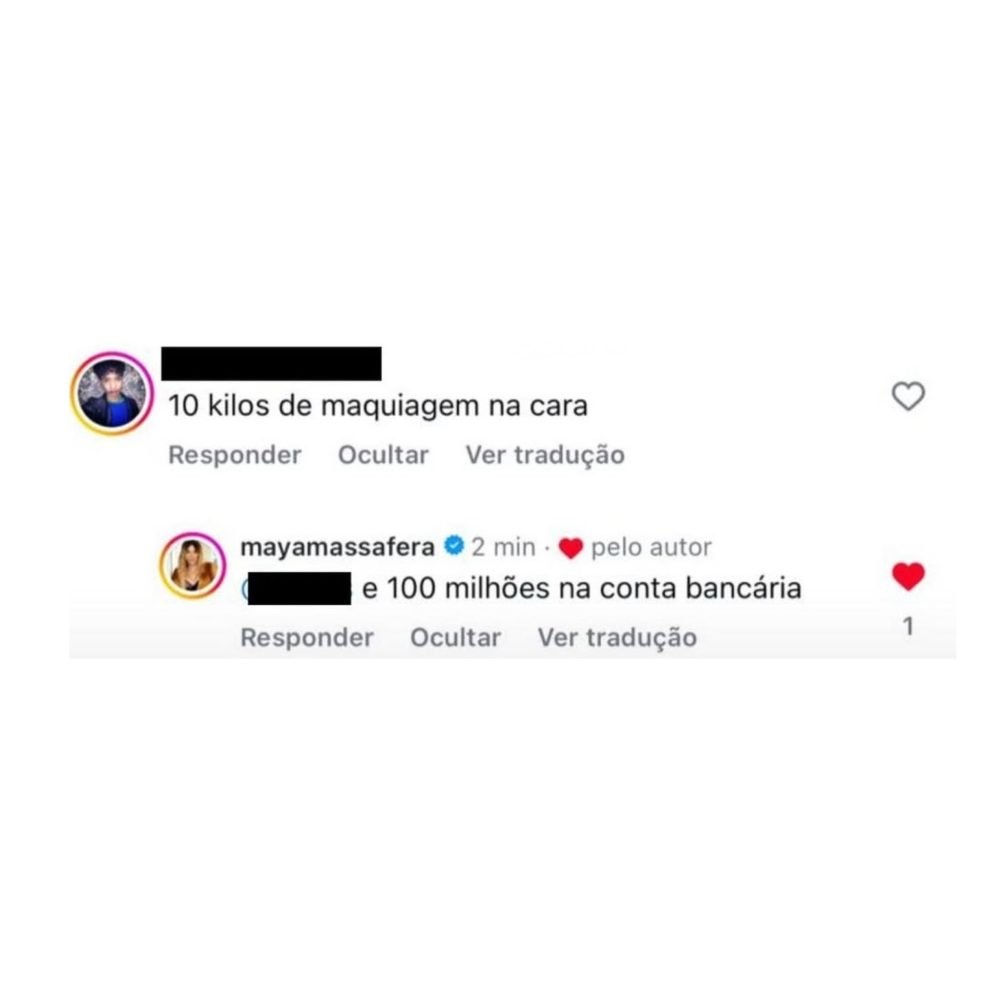Click the 'pelo autor' label

[x=651, y=547]
